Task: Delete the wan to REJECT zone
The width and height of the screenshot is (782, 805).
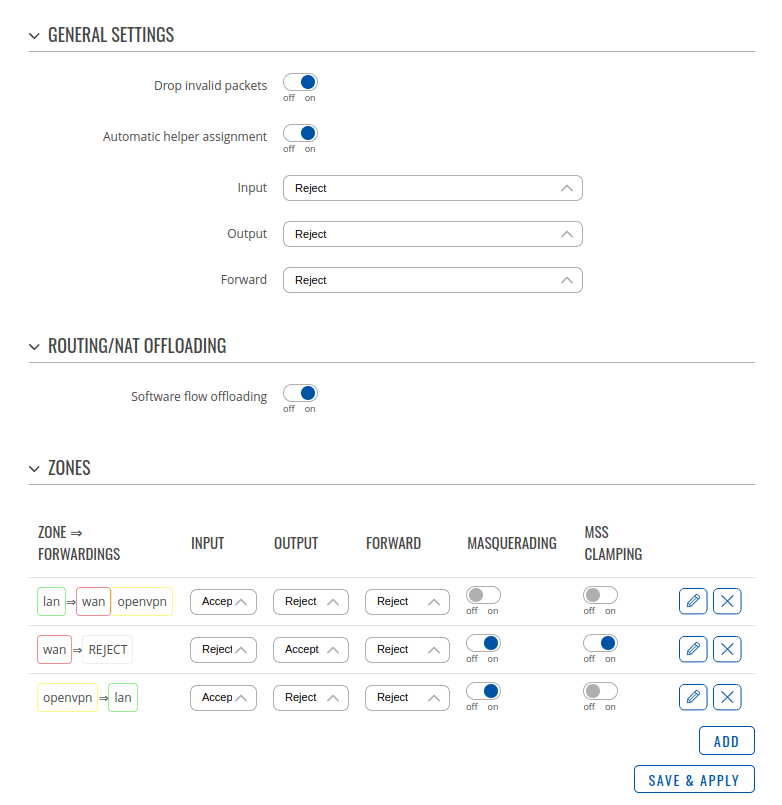Action: pos(727,649)
